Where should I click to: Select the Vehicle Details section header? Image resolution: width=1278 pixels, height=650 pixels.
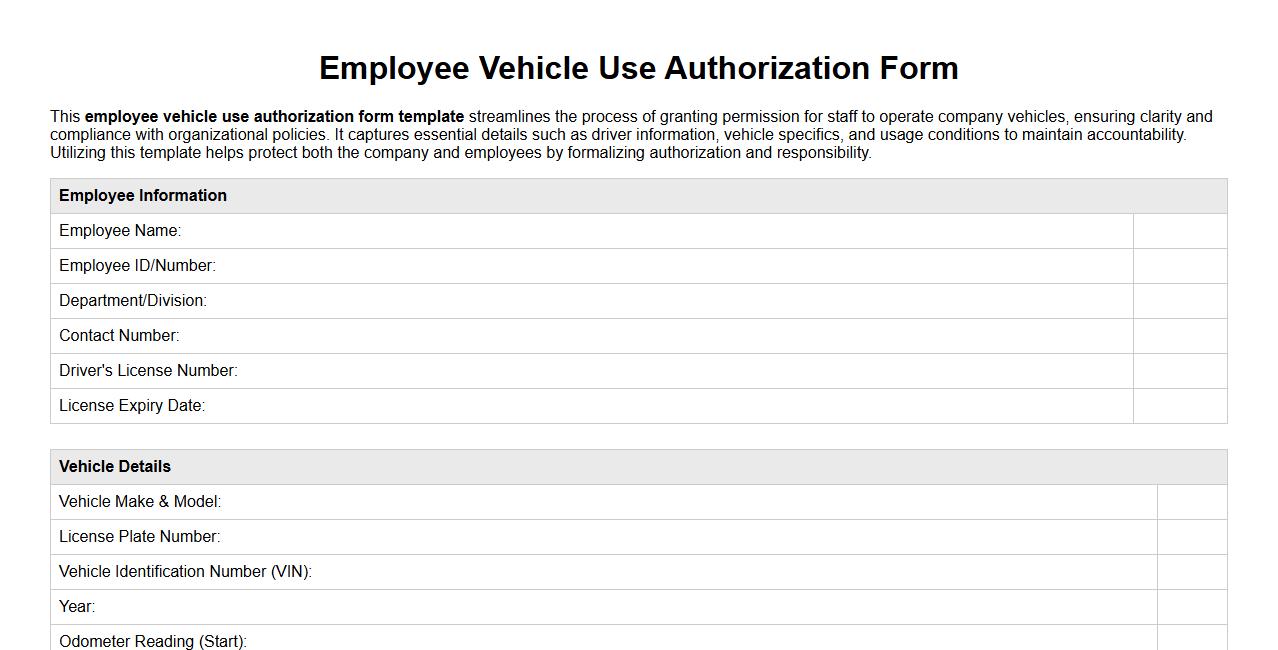115,466
